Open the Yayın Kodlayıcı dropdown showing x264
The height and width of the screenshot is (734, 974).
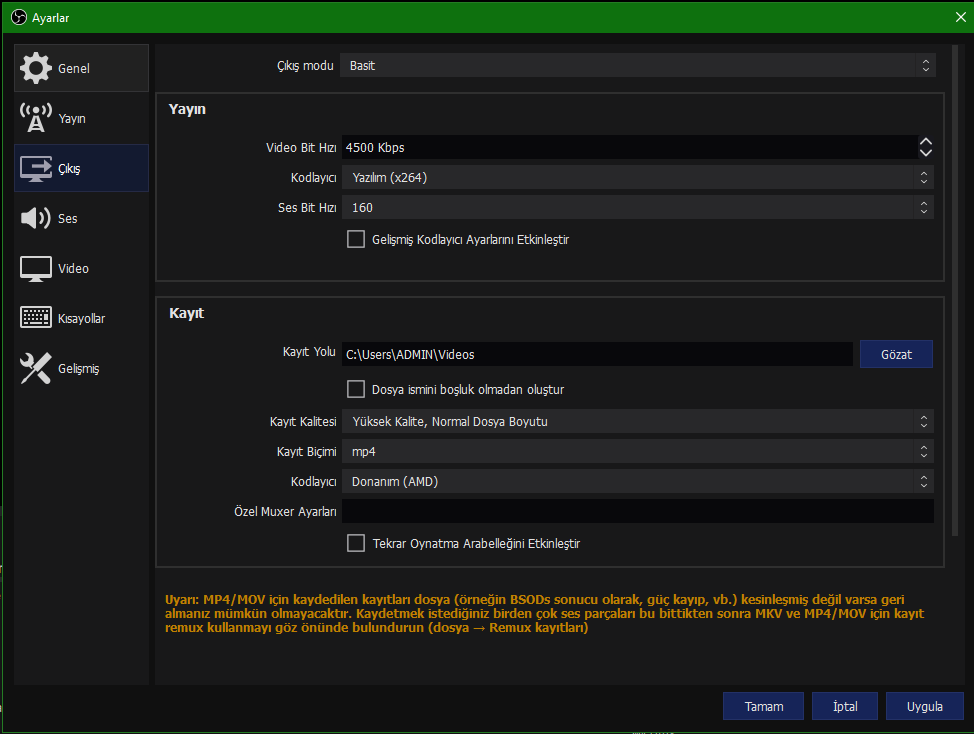pos(638,178)
